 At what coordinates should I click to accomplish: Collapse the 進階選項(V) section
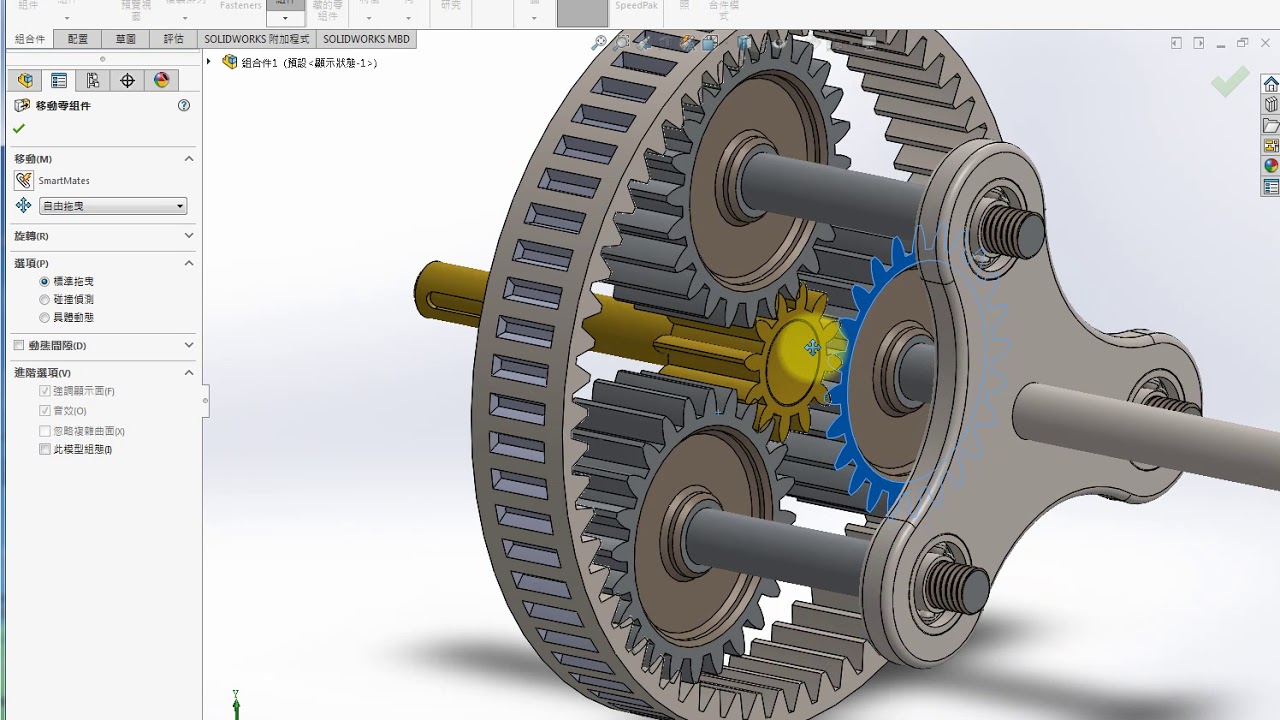(x=189, y=372)
